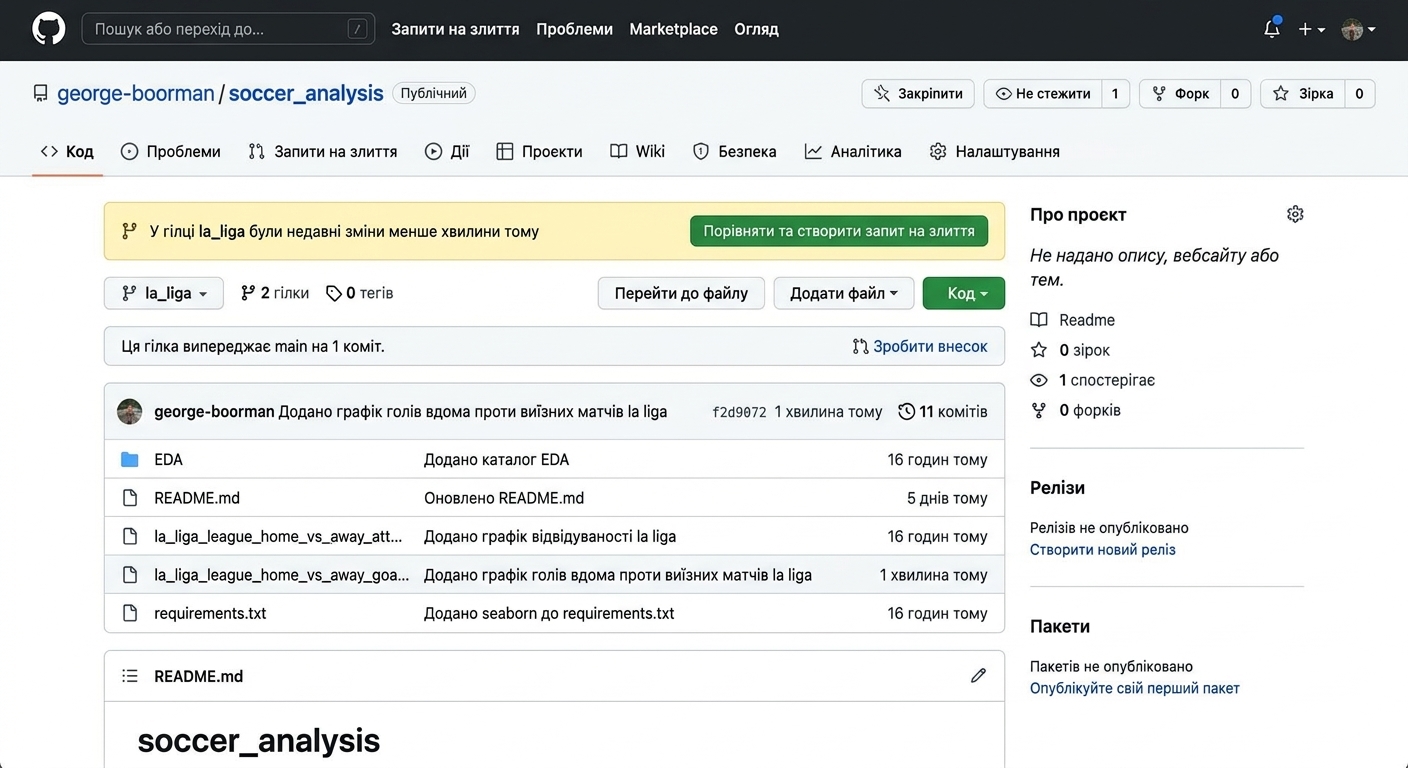
Task: Open the george-boorman owner link
Action: (x=136, y=93)
